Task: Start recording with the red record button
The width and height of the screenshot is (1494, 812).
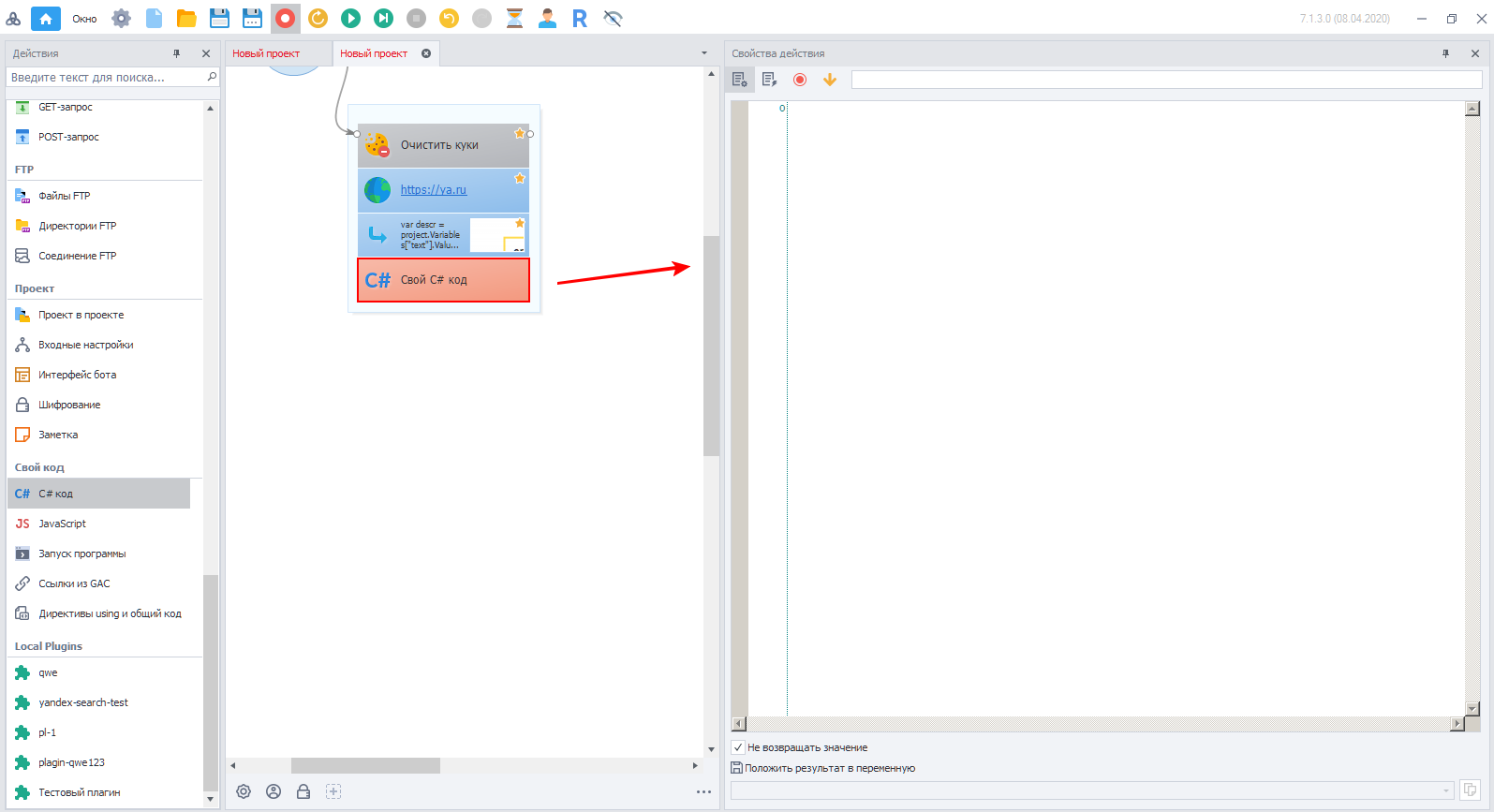Action: (286, 18)
